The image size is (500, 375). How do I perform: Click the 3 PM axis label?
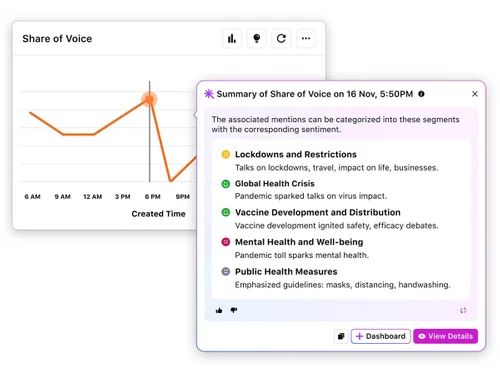coord(122,197)
